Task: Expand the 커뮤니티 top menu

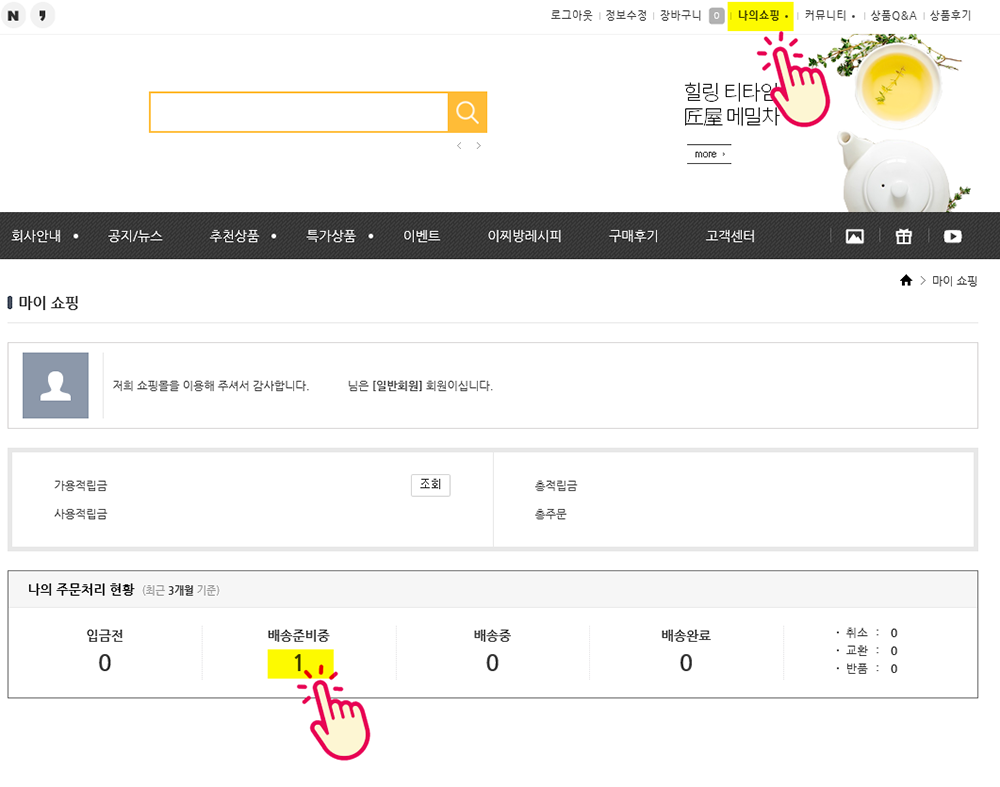Action: [x=825, y=16]
